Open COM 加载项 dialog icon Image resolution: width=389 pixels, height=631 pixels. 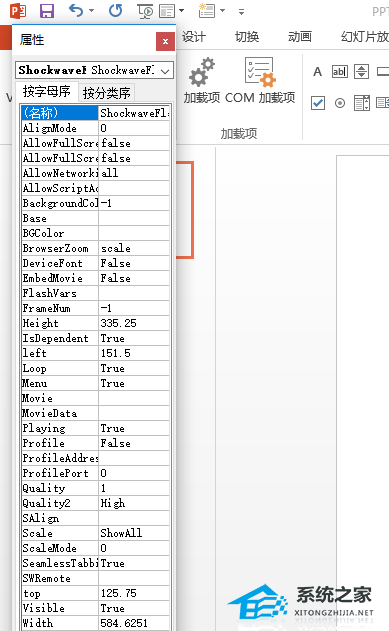[260, 72]
